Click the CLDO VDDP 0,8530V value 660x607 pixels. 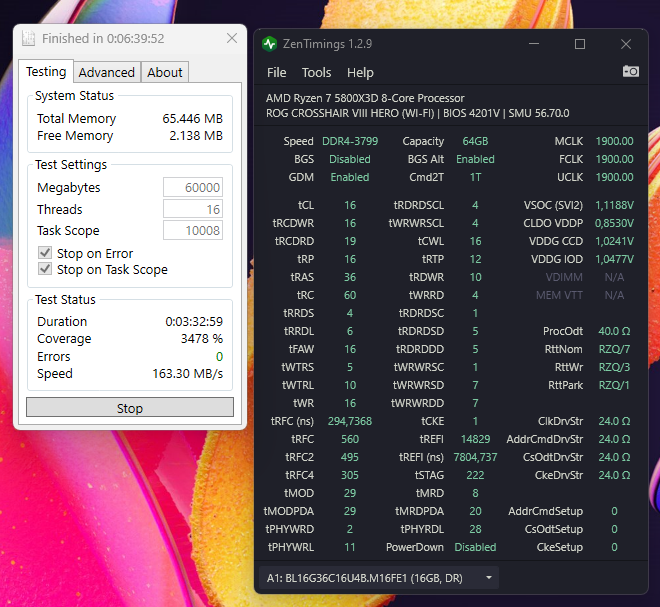[x=614, y=223]
